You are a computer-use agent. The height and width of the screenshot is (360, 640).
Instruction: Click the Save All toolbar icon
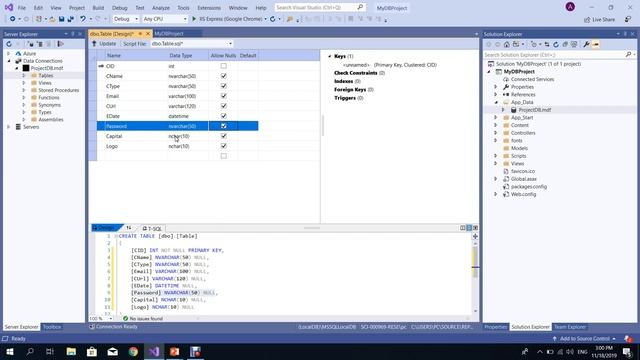pyautogui.click(x=70, y=19)
